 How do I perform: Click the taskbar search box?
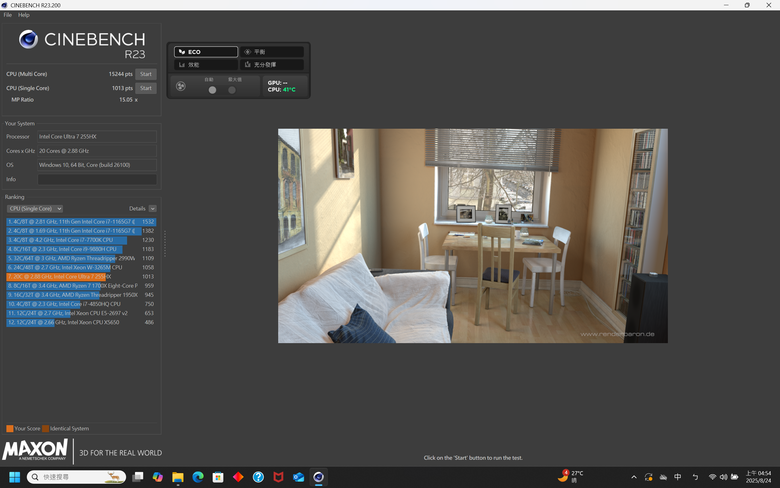tap(76, 478)
